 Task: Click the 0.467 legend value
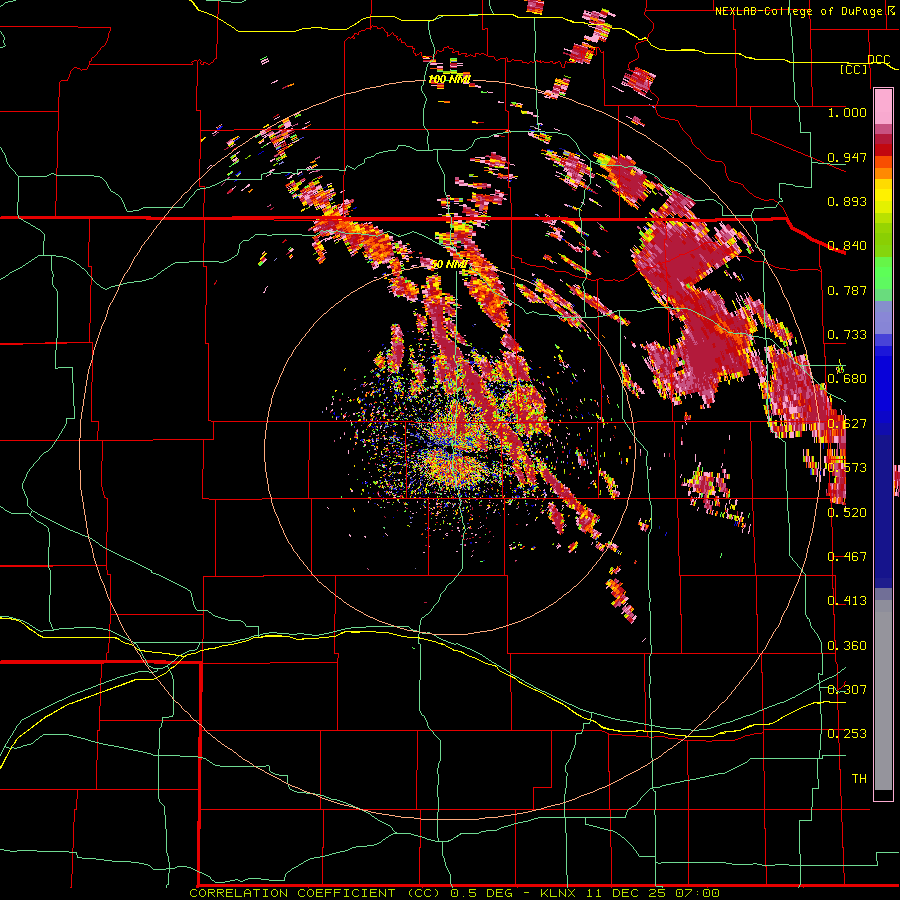(847, 557)
